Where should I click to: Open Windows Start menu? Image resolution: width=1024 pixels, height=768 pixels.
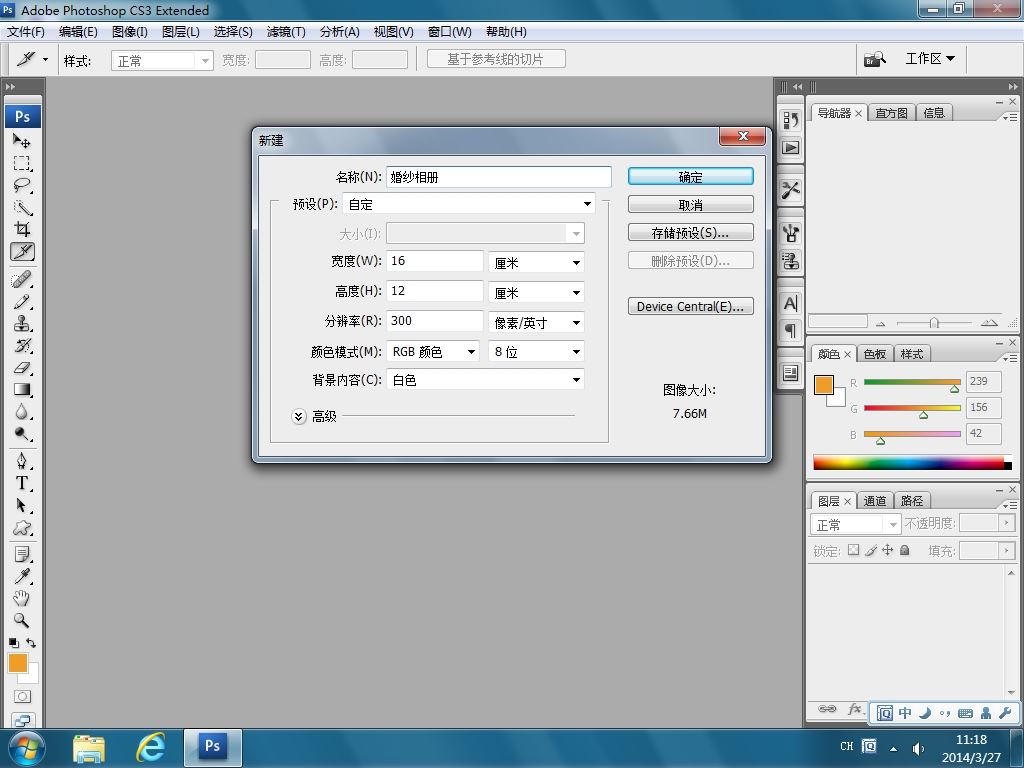[x=27, y=748]
